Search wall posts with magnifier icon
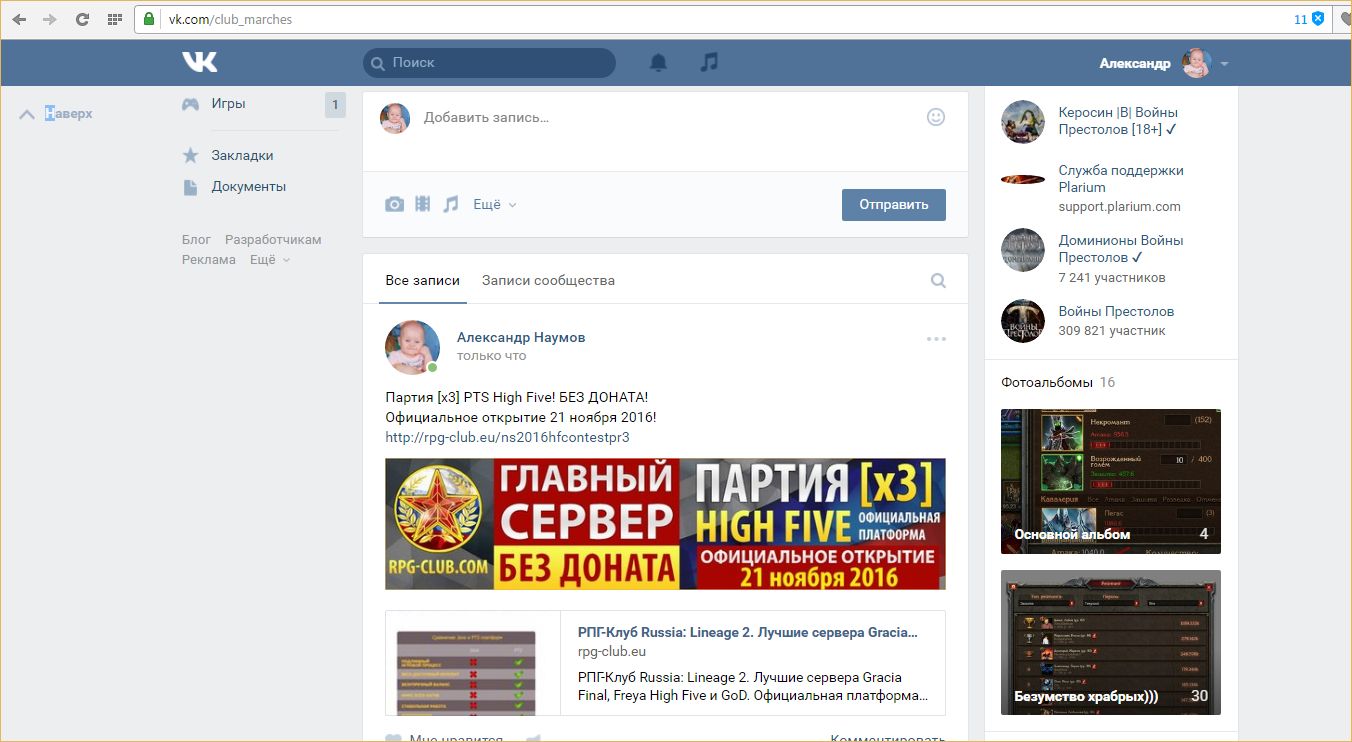The width and height of the screenshot is (1352, 742). [x=938, y=281]
